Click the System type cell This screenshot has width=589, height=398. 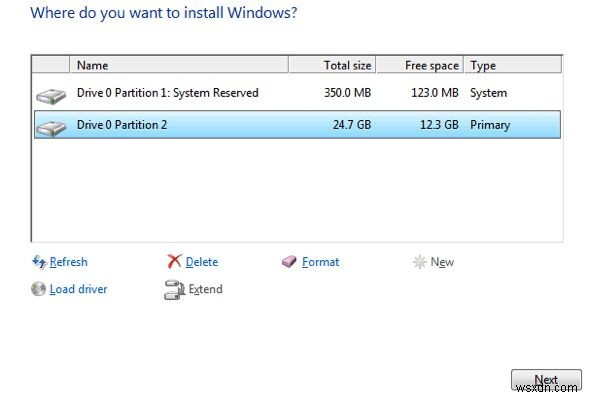488,93
